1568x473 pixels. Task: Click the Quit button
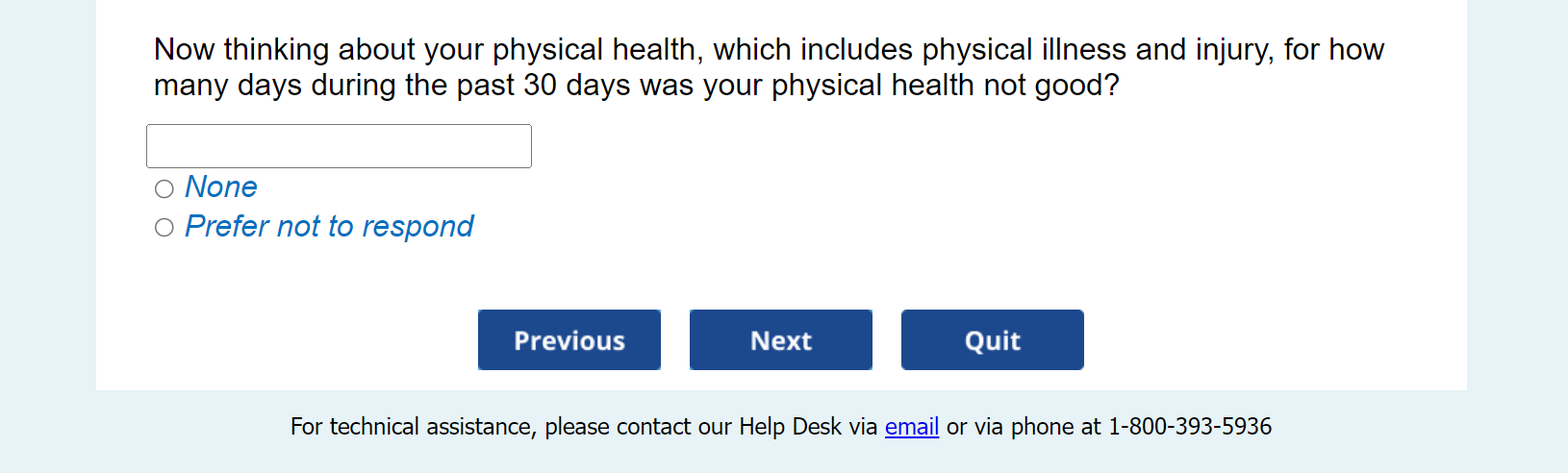click(992, 340)
